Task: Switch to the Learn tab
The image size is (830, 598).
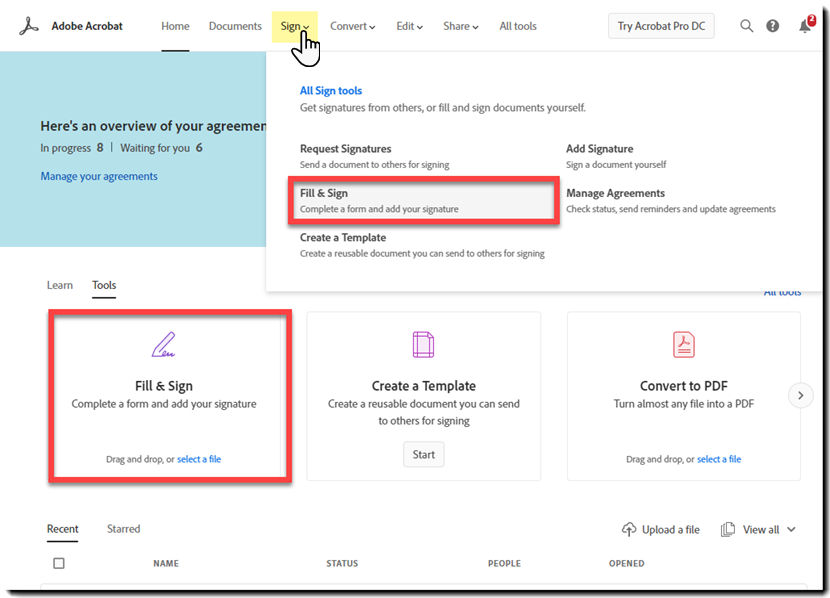Action: click(x=60, y=285)
